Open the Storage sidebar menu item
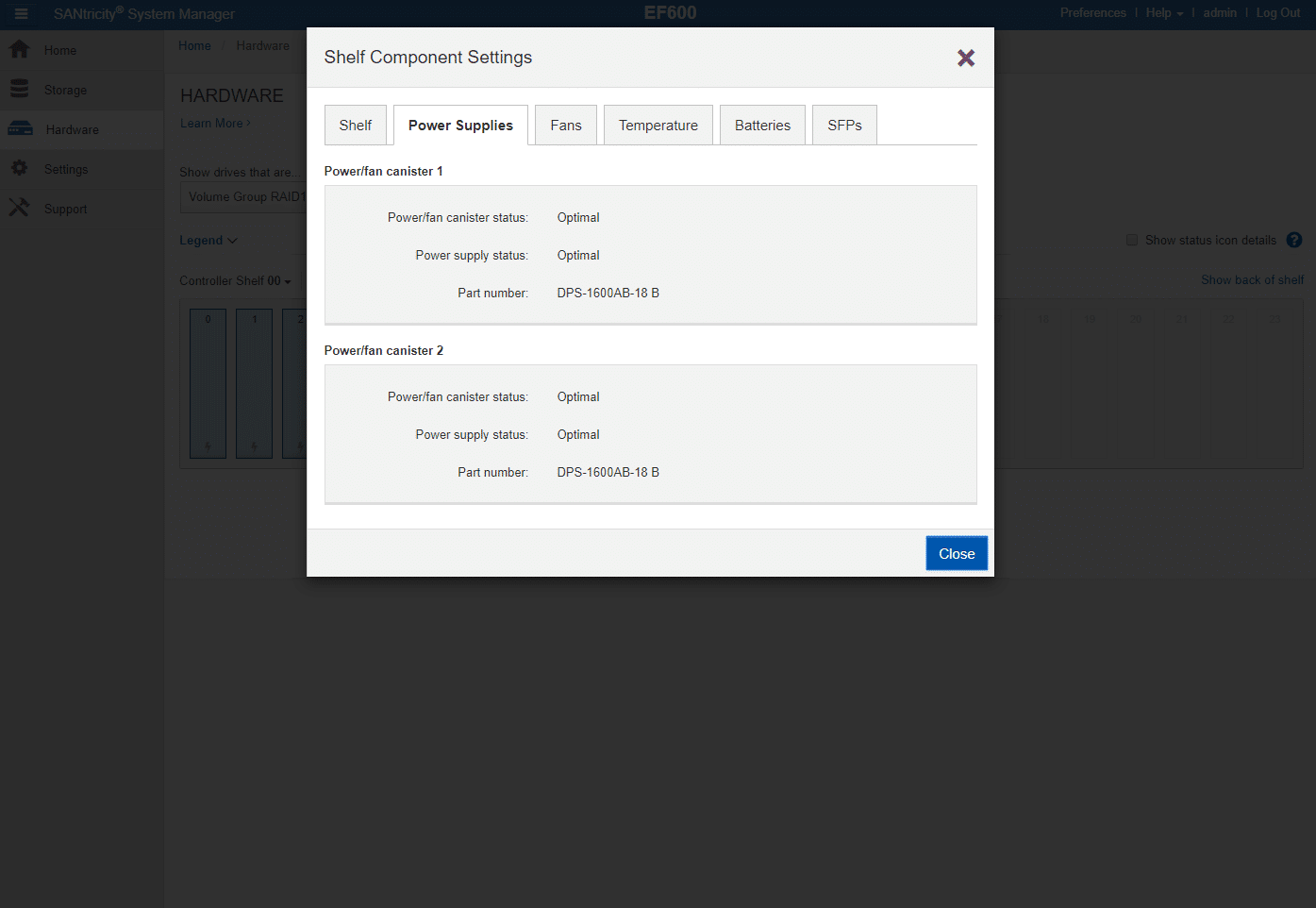 coord(82,90)
